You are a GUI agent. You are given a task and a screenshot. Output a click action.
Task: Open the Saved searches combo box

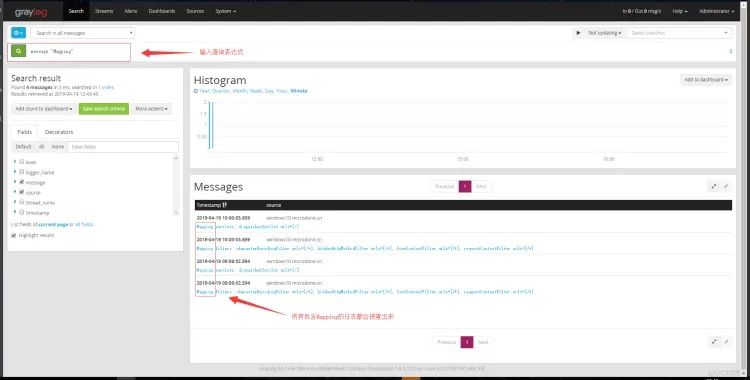679,33
